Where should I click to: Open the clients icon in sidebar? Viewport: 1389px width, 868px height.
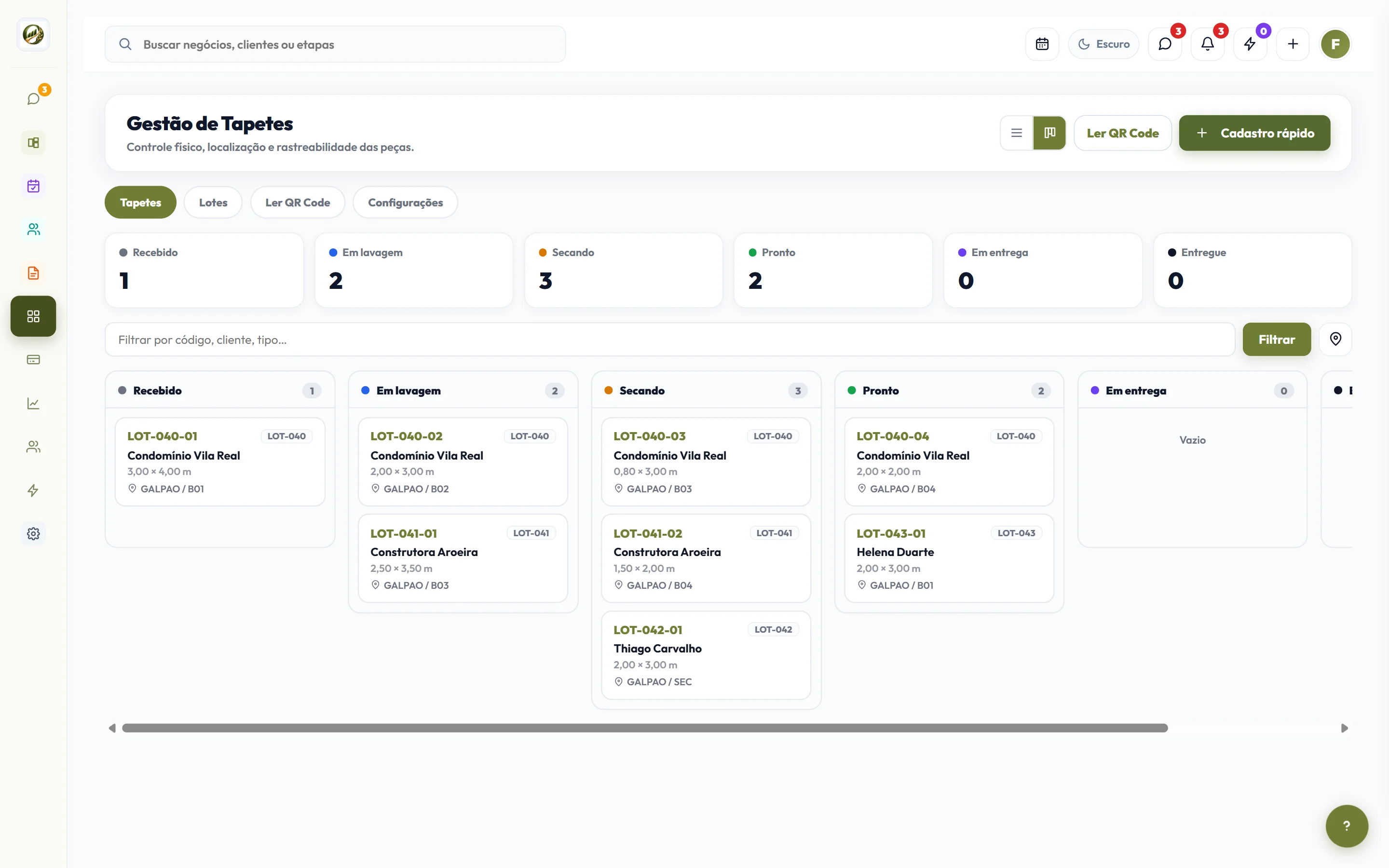(33, 229)
